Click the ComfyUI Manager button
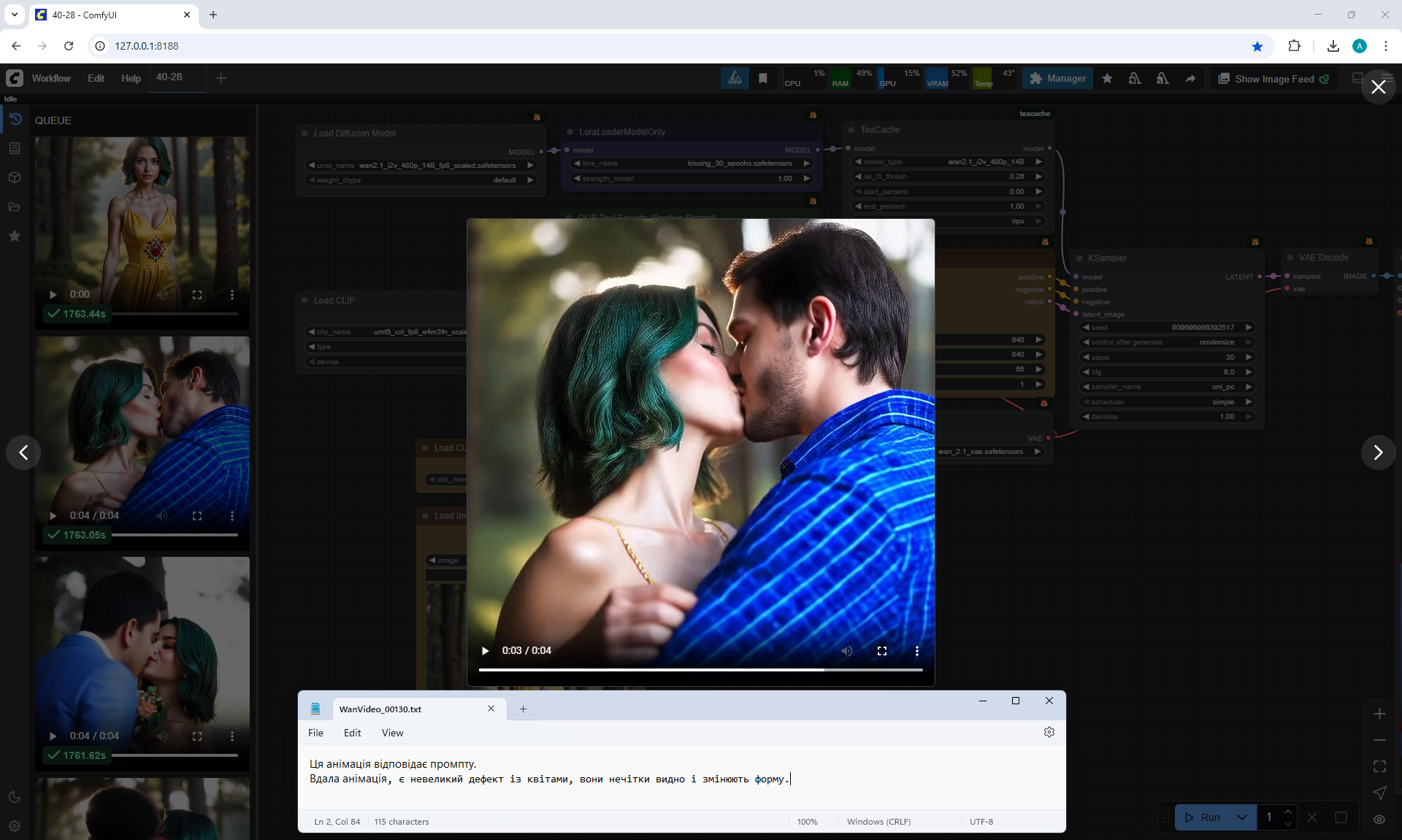Screen dimensions: 1402x840 coord(1057,79)
